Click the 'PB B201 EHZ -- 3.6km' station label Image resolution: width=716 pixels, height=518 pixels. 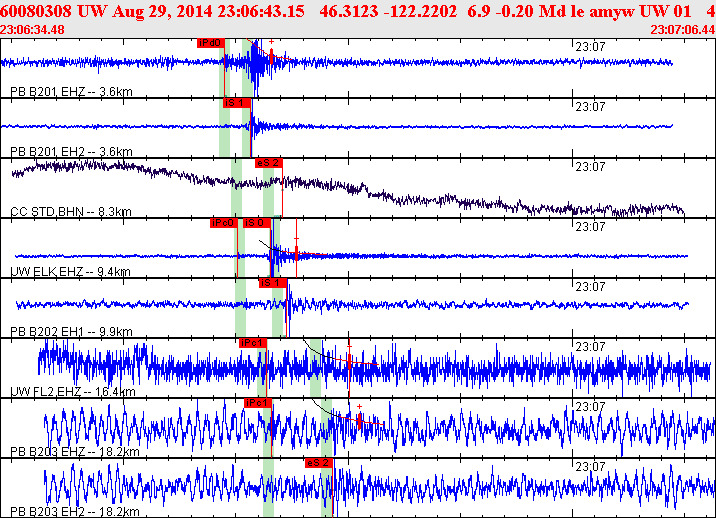coord(72,92)
